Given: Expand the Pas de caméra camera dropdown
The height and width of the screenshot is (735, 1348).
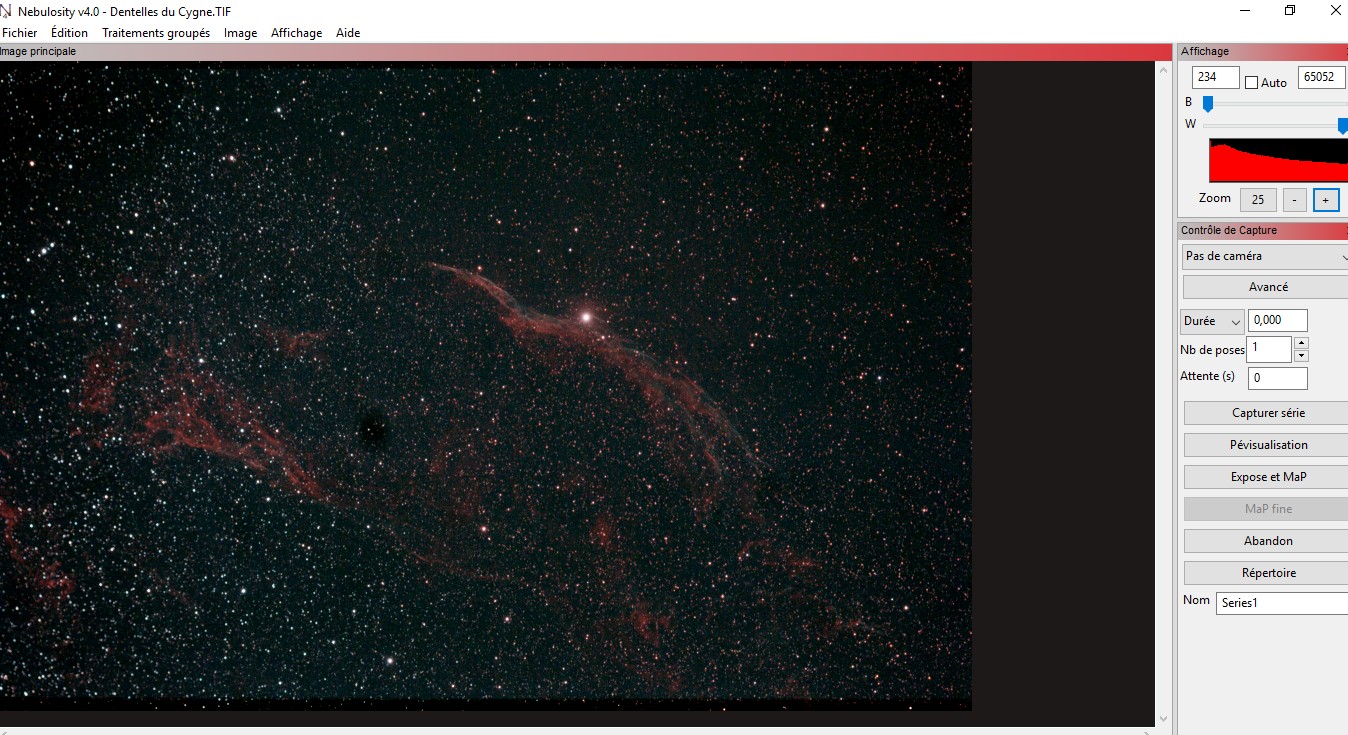Looking at the screenshot, I should [1265, 256].
